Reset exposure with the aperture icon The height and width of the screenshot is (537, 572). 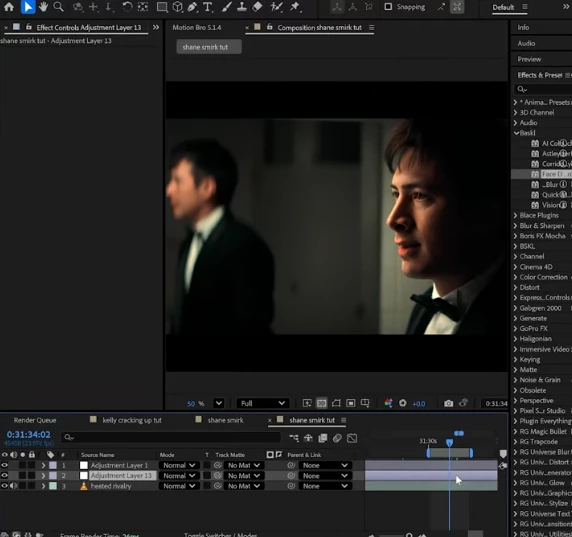point(403,403)
